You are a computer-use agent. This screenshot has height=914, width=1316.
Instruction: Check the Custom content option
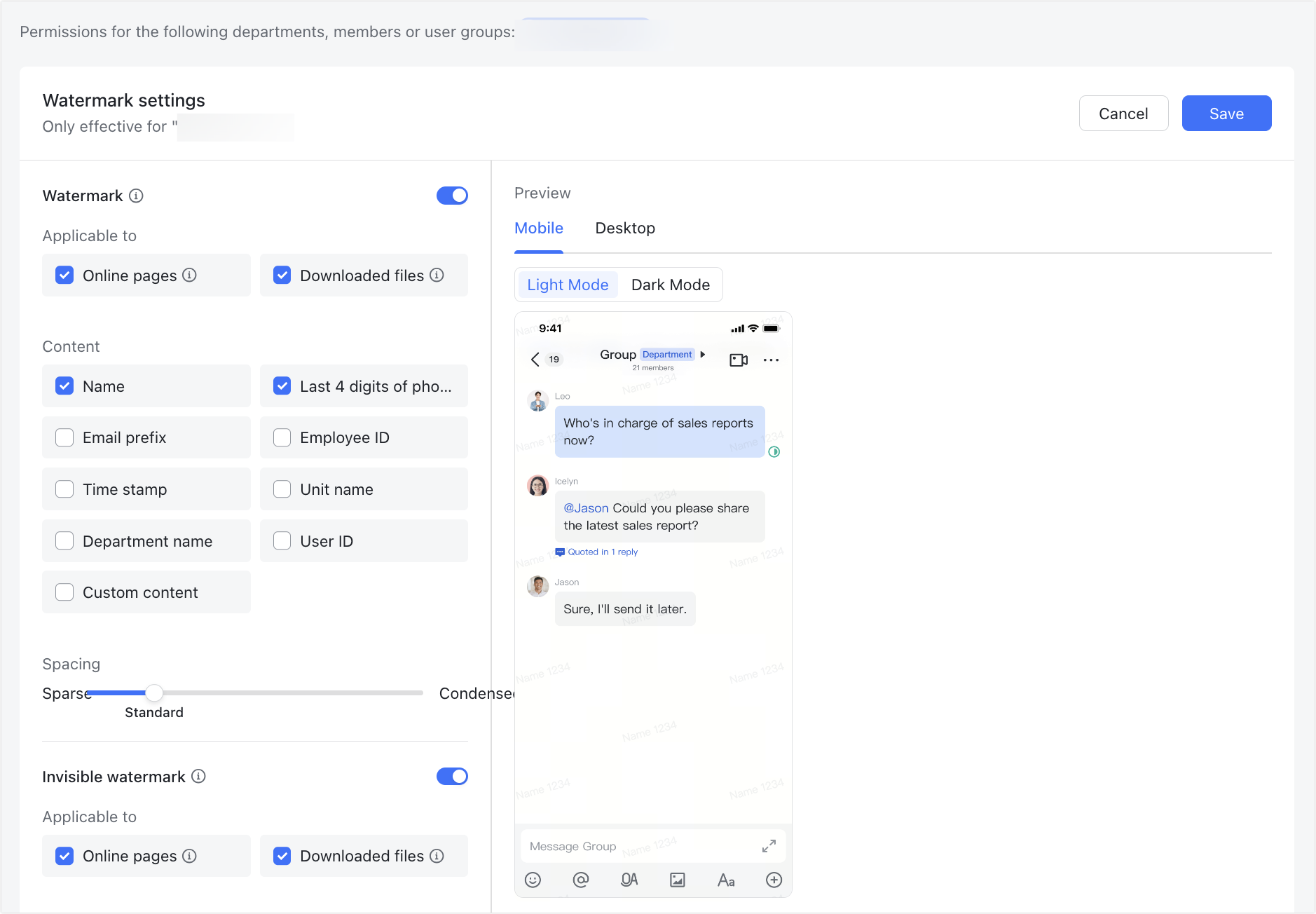tap(64, 592)
